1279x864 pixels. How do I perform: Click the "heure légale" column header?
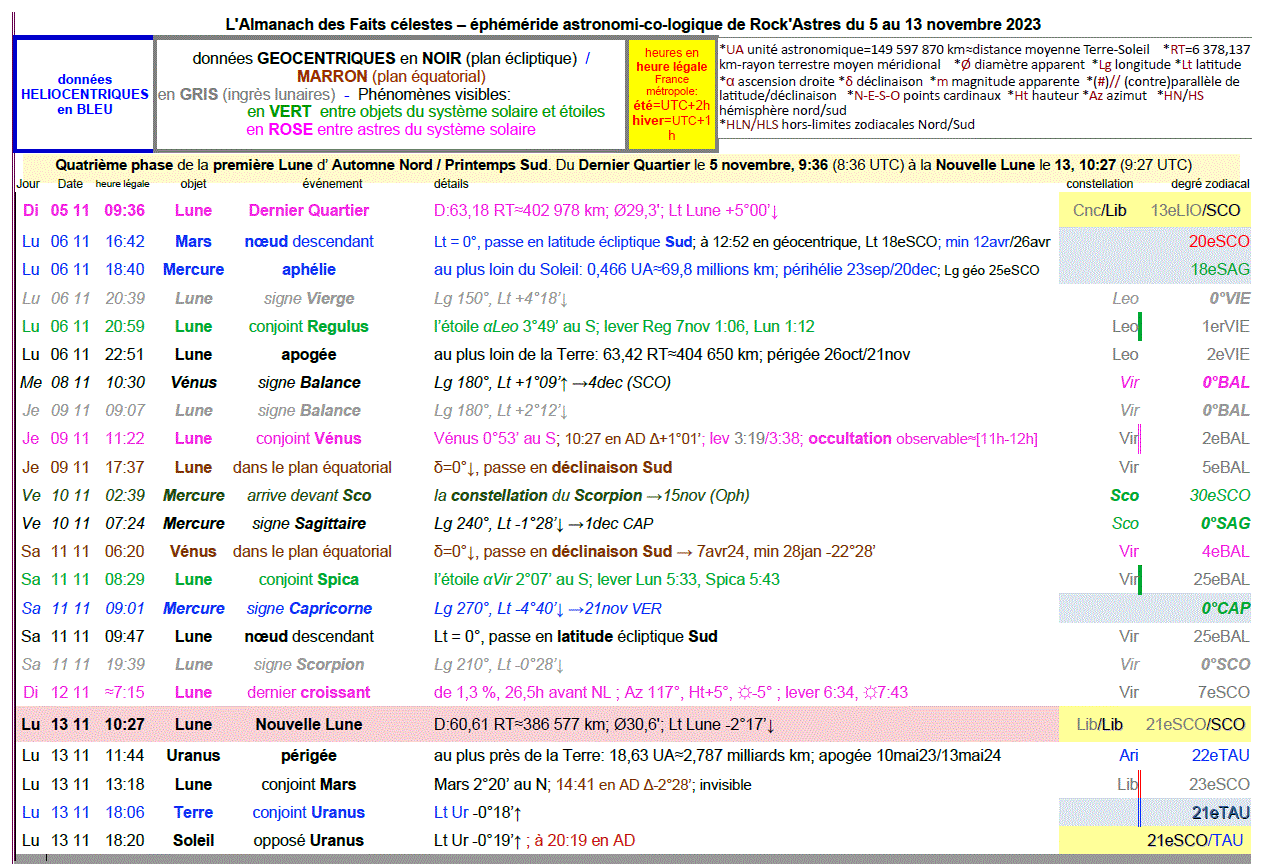click(122, 184)
